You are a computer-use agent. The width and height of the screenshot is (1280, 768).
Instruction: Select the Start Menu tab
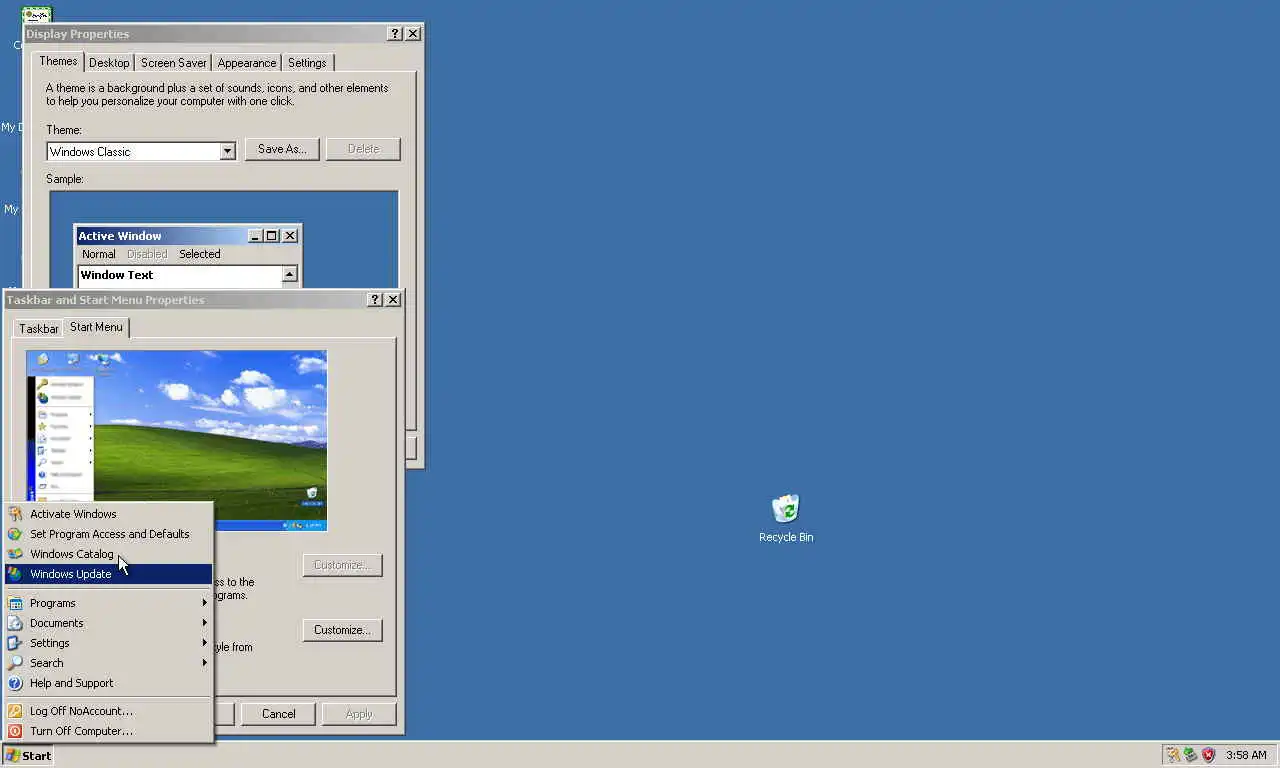96,327
